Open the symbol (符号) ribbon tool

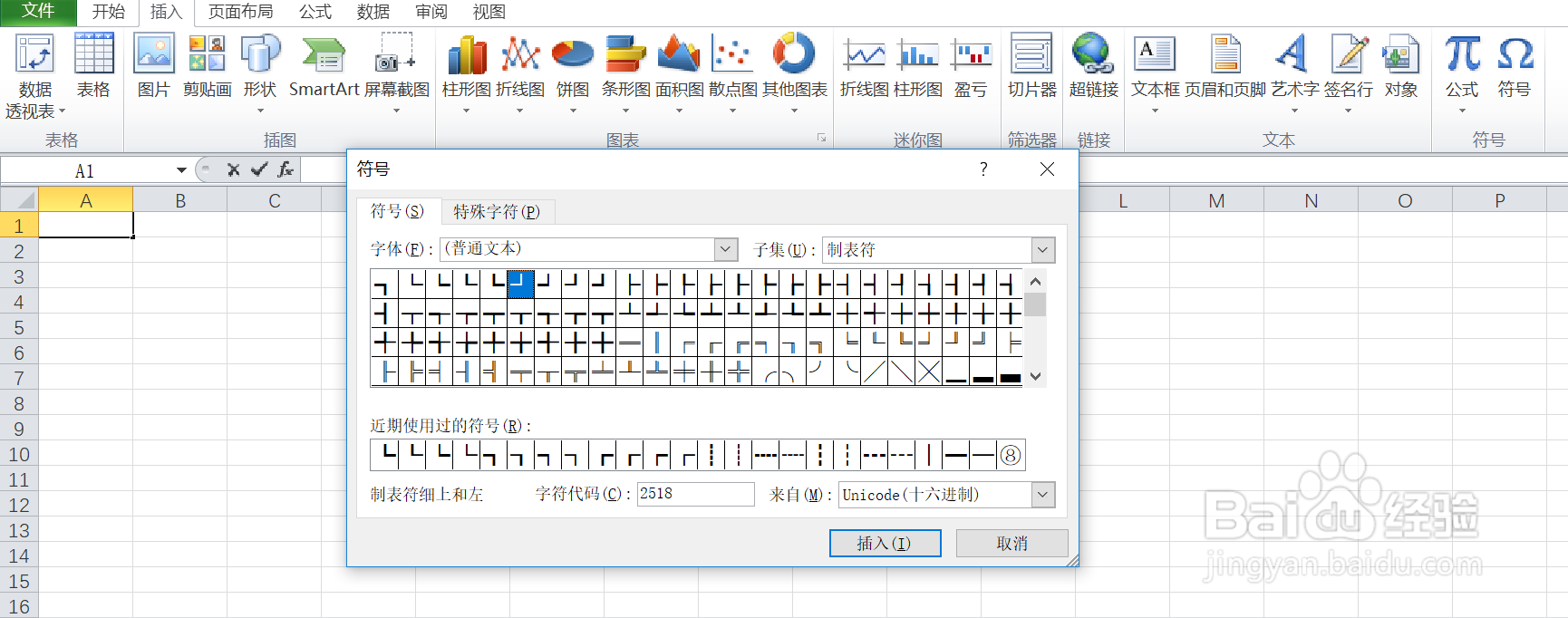(x=1515, y=66)
